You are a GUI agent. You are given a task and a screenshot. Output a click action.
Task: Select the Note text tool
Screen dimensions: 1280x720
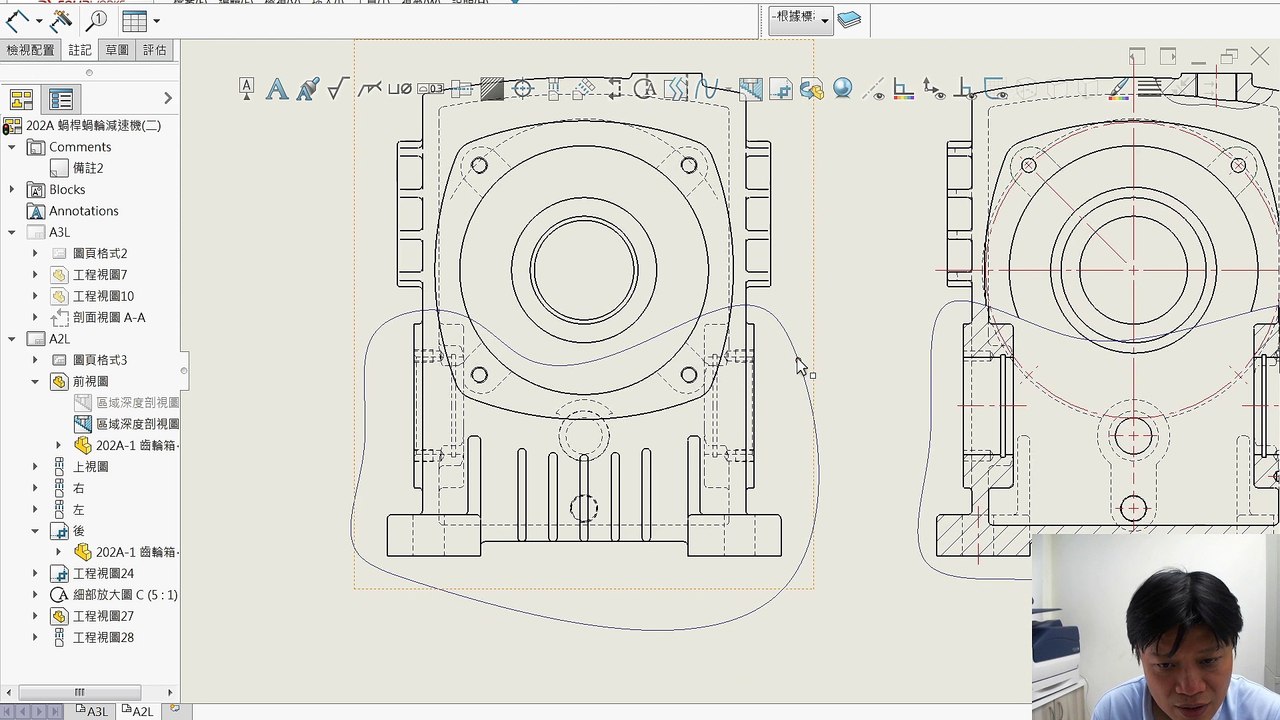pos(277,89)
